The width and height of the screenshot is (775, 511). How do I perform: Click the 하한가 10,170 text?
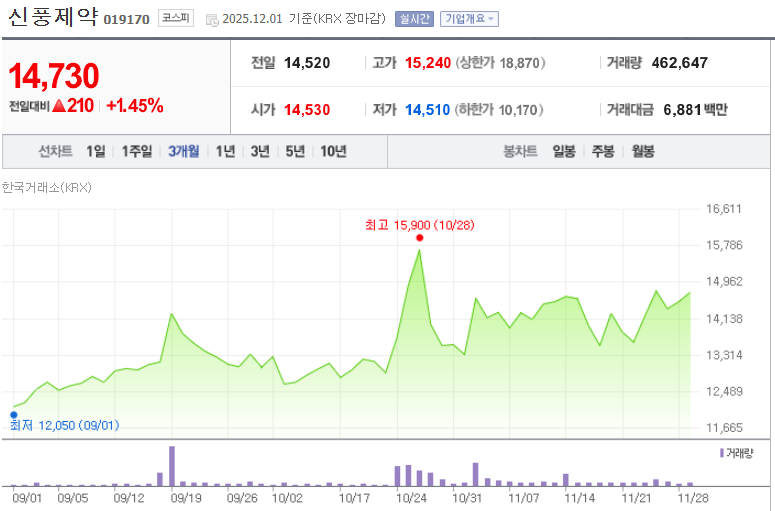(499, 110)
